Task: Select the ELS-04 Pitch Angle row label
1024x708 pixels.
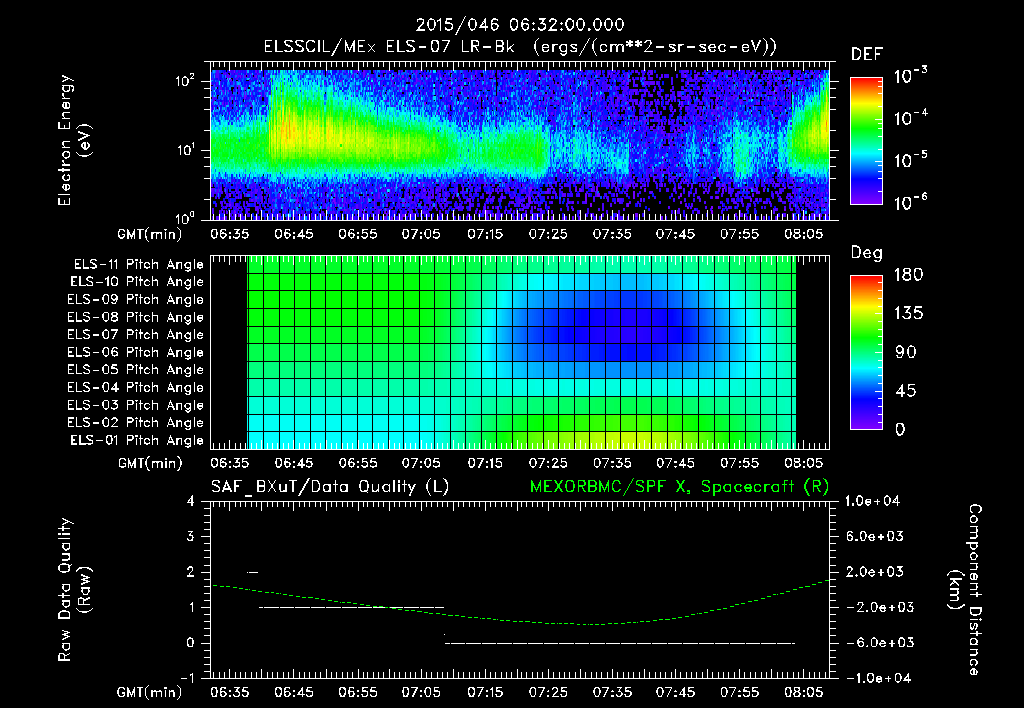Action: click(136, 388)
